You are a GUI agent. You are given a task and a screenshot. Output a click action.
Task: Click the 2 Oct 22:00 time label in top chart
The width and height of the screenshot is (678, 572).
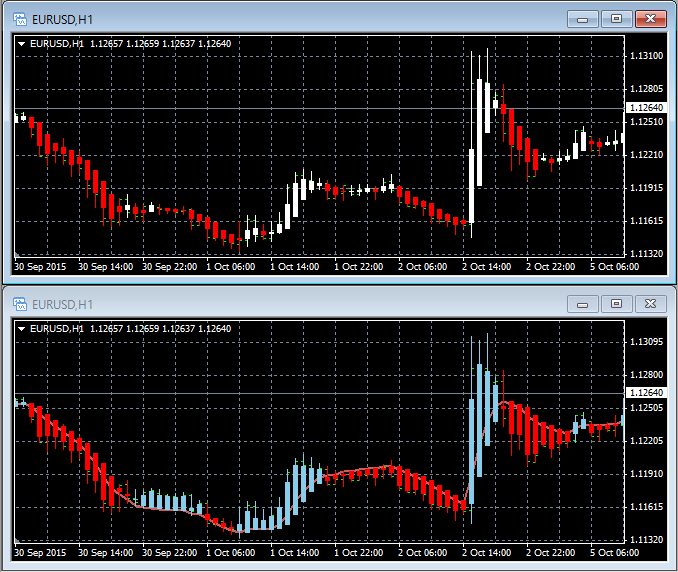(550, 267)
